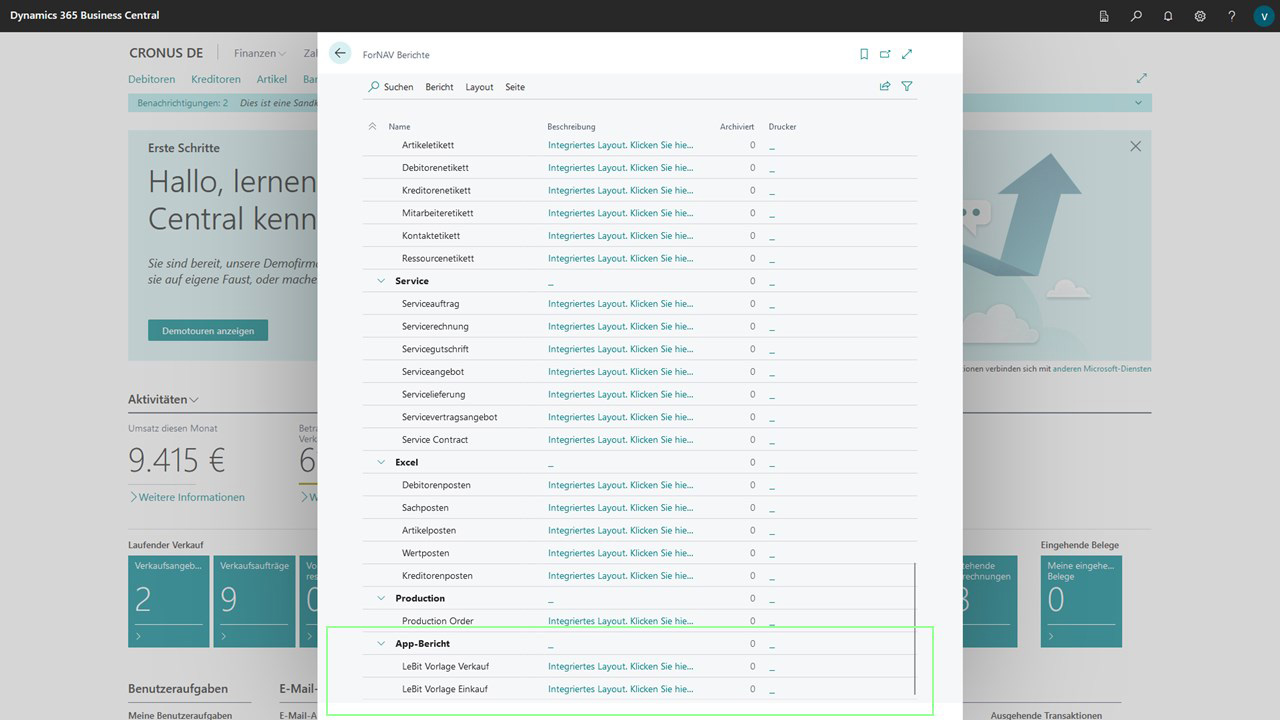
Task: Select the Kreditorenetikett row
Action: coord(639,190)
